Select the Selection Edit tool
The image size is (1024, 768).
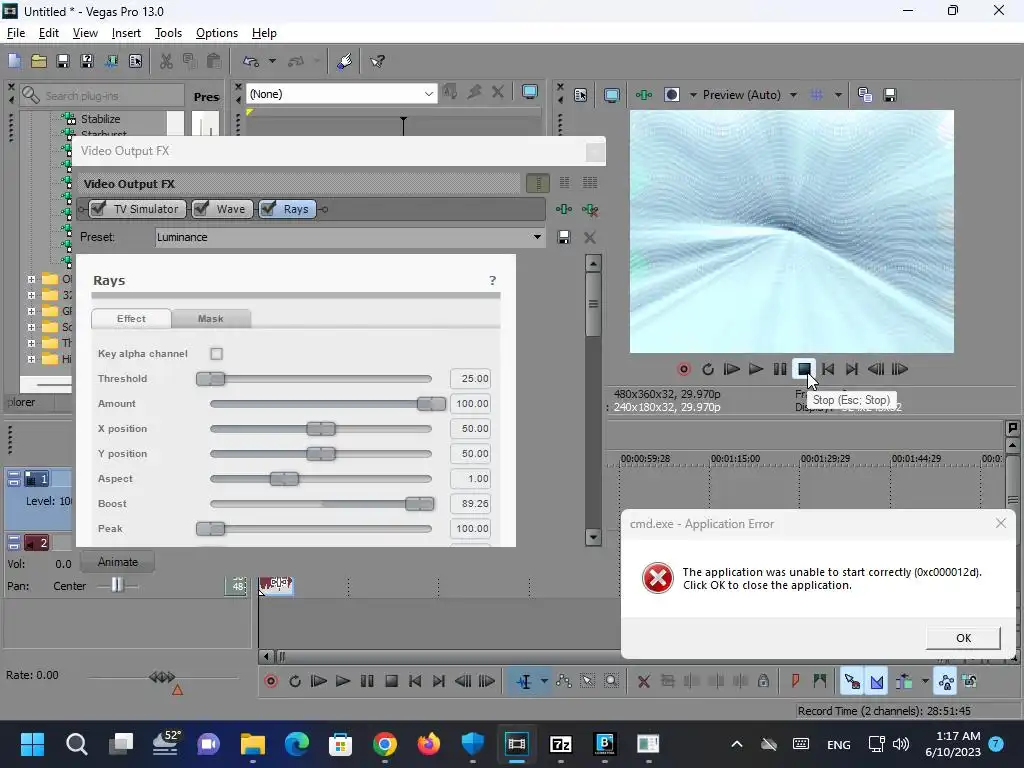(588, 681)
